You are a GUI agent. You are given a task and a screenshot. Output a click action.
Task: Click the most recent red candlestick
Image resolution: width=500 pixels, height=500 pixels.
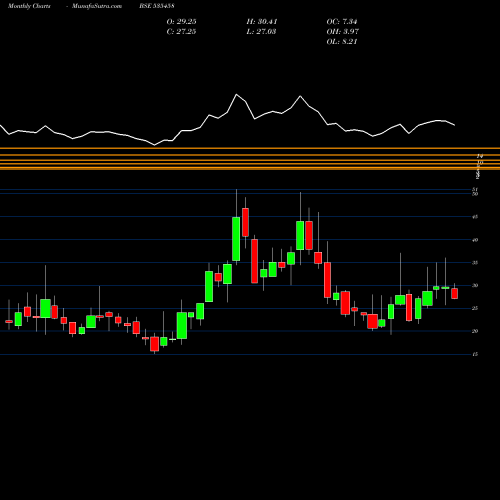click(455, 294)
